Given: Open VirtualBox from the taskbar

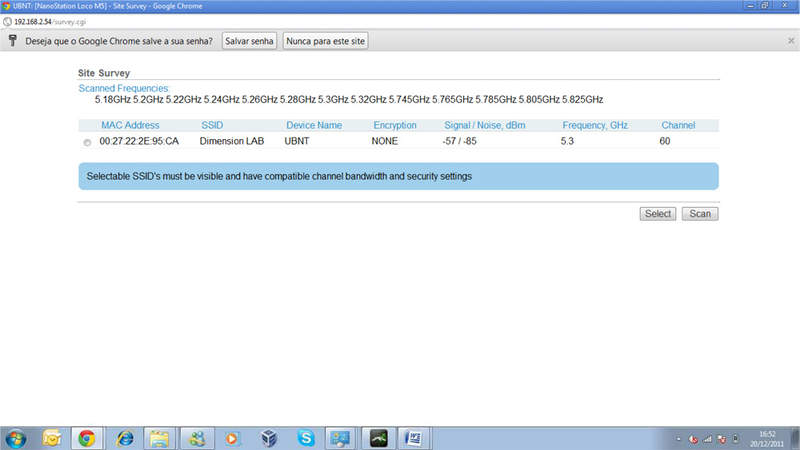Looking at the screenshot, I should (x=269, y=438).
